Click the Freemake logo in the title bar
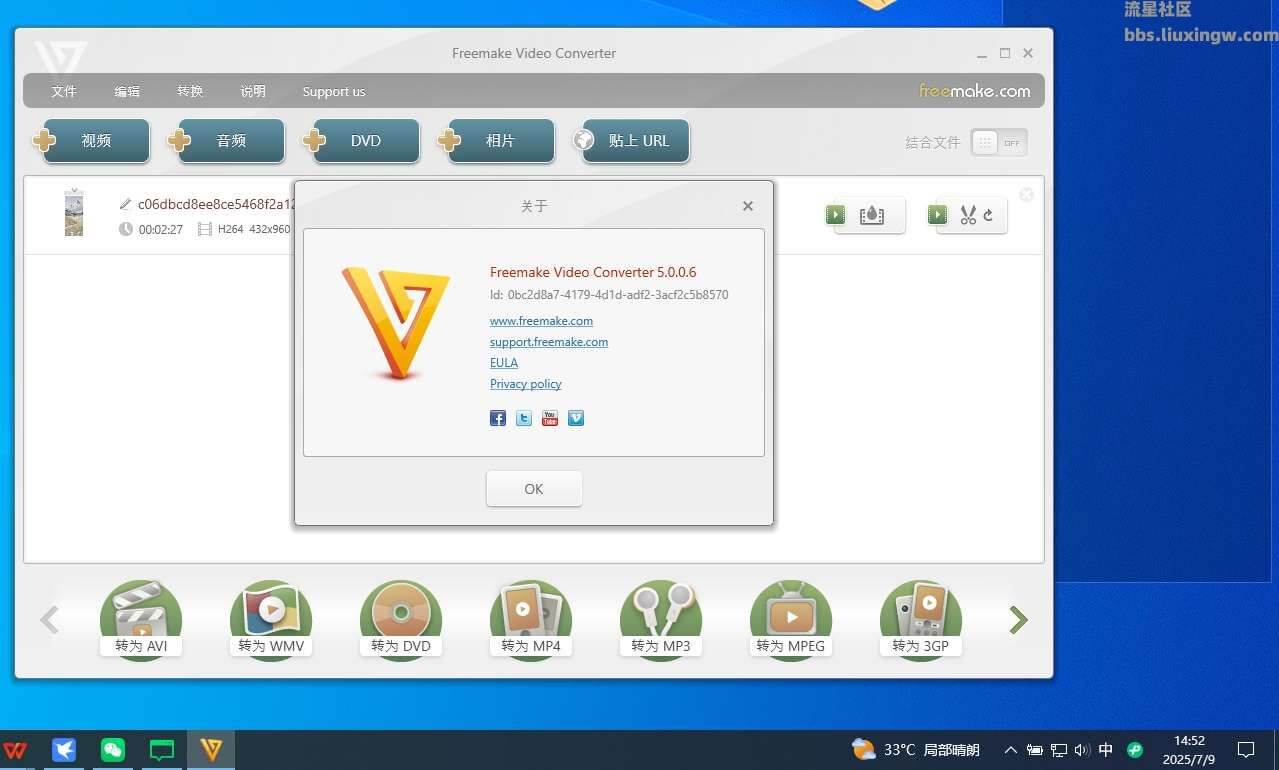This screenshot has width=1279, height=770. 60,58
